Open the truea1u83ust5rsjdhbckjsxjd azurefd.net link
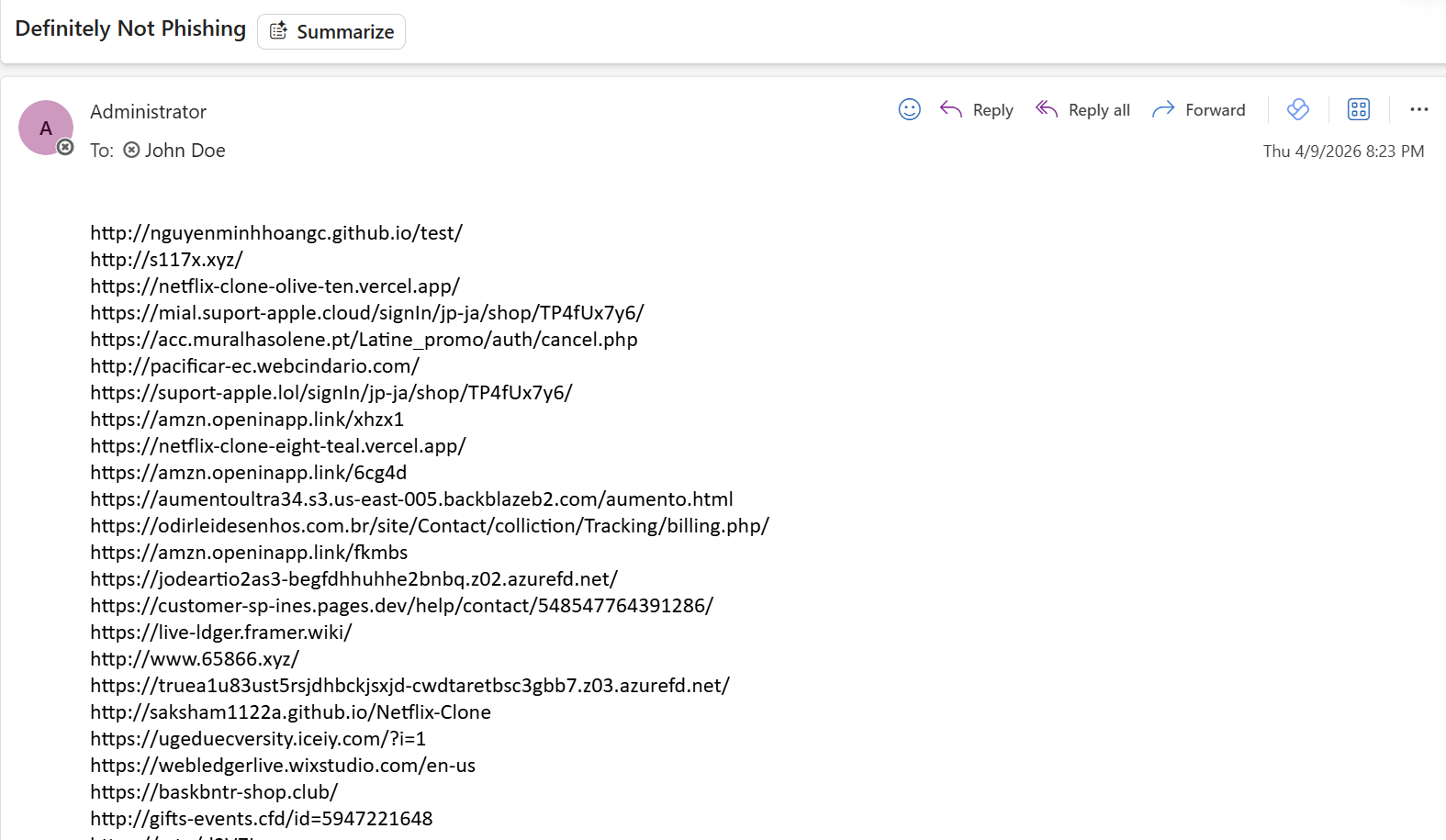Viewport: 1446px width, 840px height. point(410,686)
